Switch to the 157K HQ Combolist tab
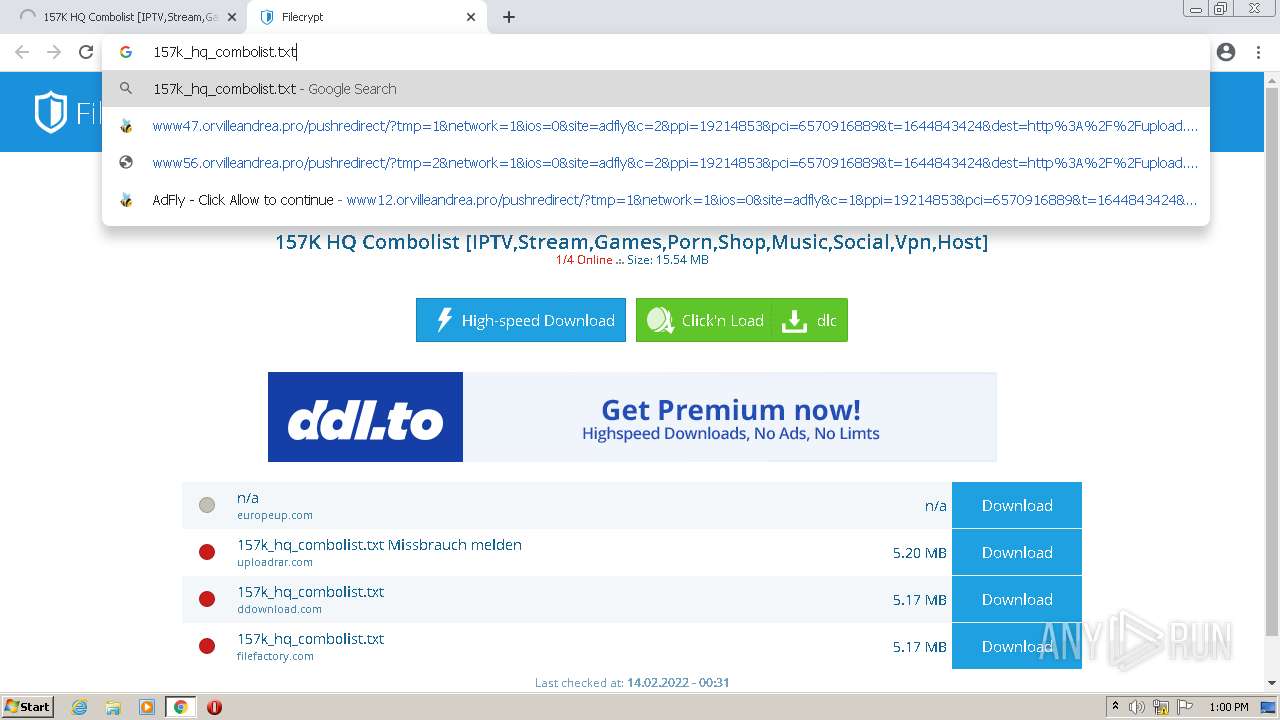 [130, 17]
